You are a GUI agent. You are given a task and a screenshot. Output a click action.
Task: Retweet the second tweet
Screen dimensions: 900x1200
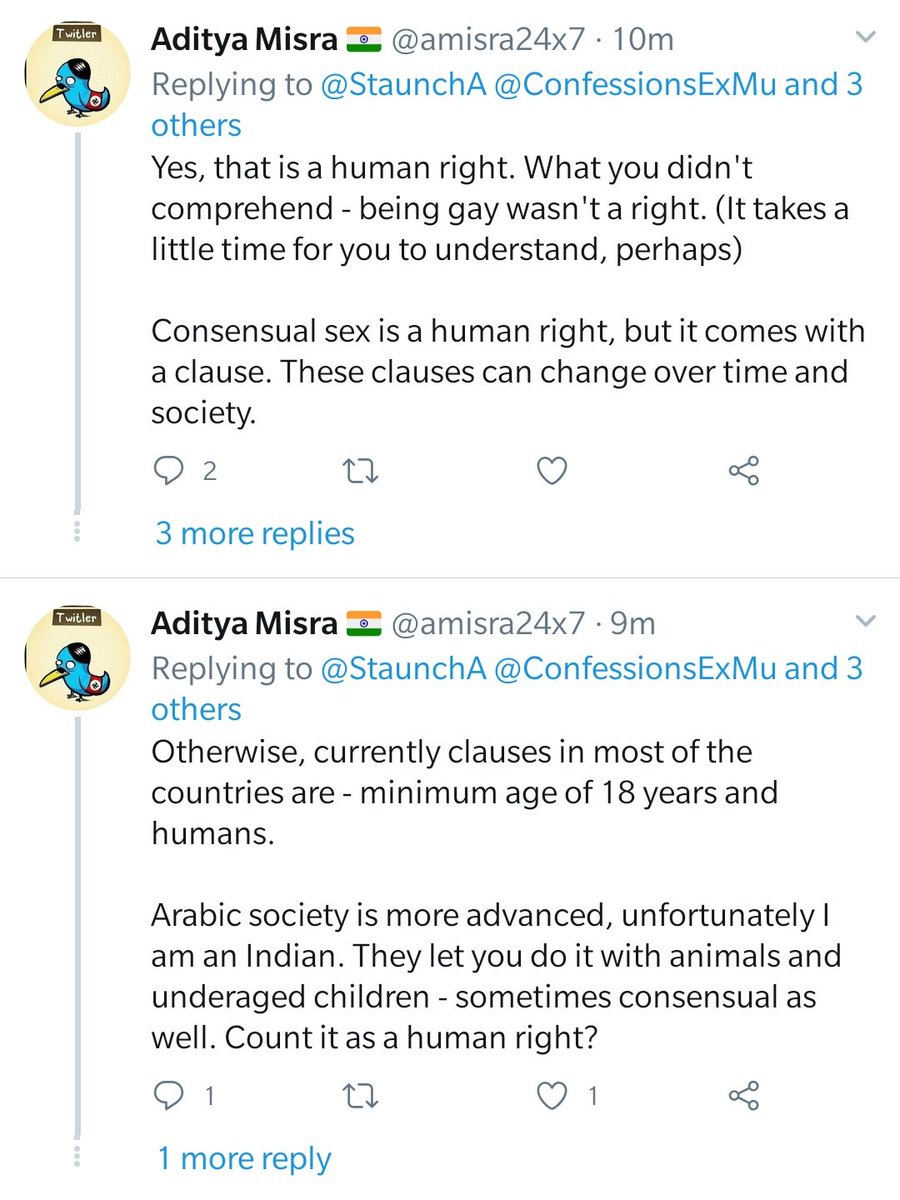pos(362,1096)
